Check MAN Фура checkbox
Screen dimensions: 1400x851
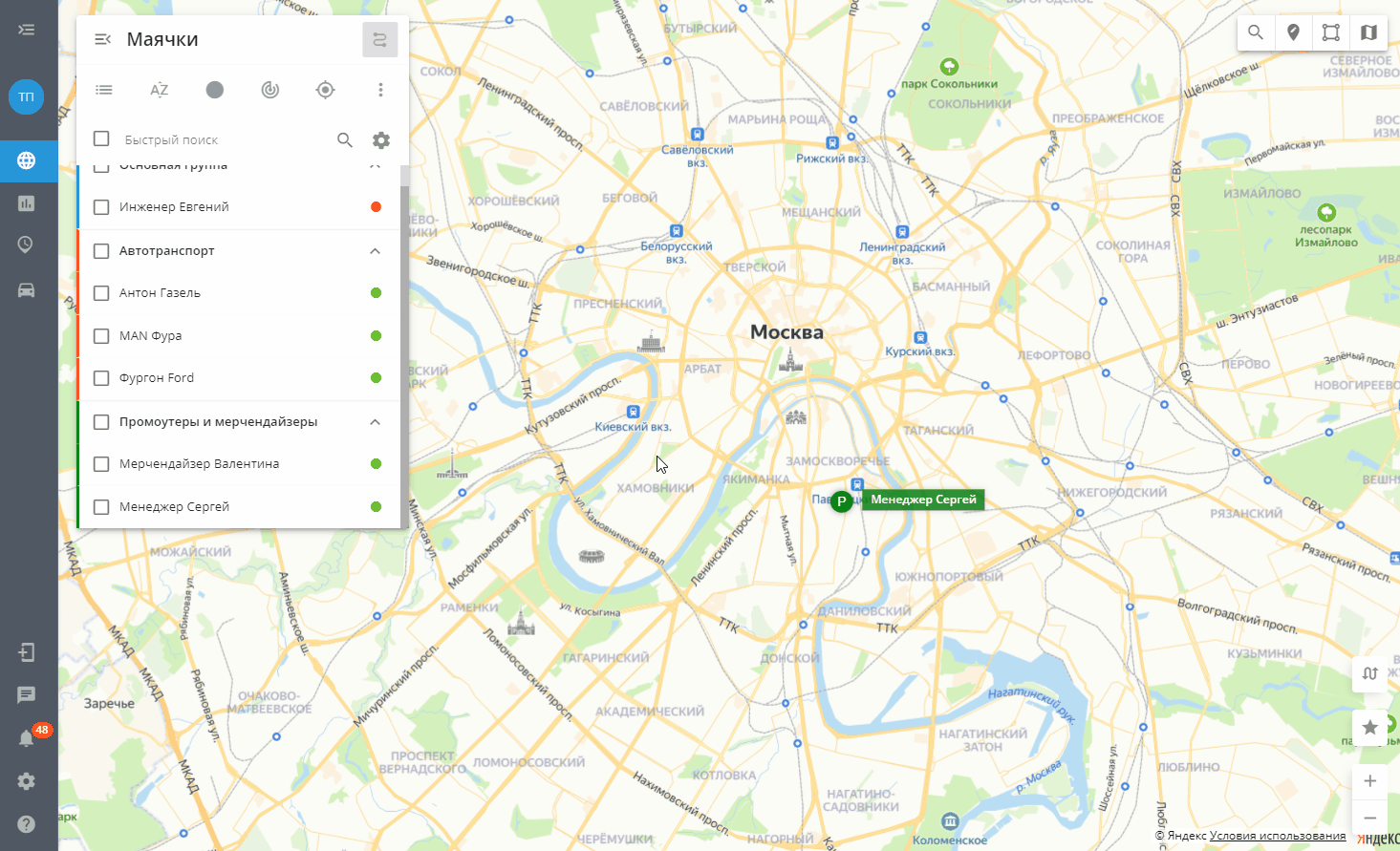101,336
